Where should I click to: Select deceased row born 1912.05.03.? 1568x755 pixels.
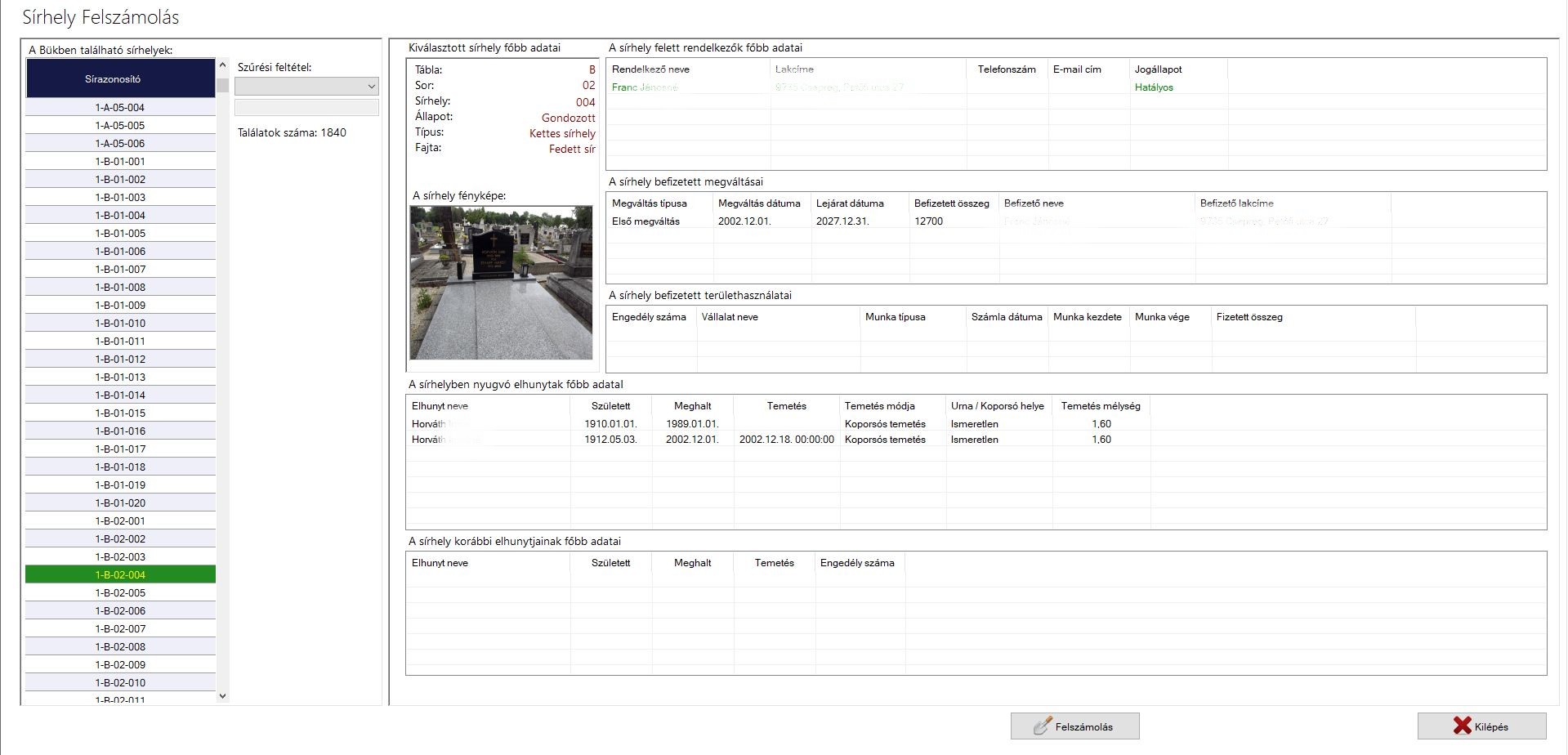tap(610, 440)
